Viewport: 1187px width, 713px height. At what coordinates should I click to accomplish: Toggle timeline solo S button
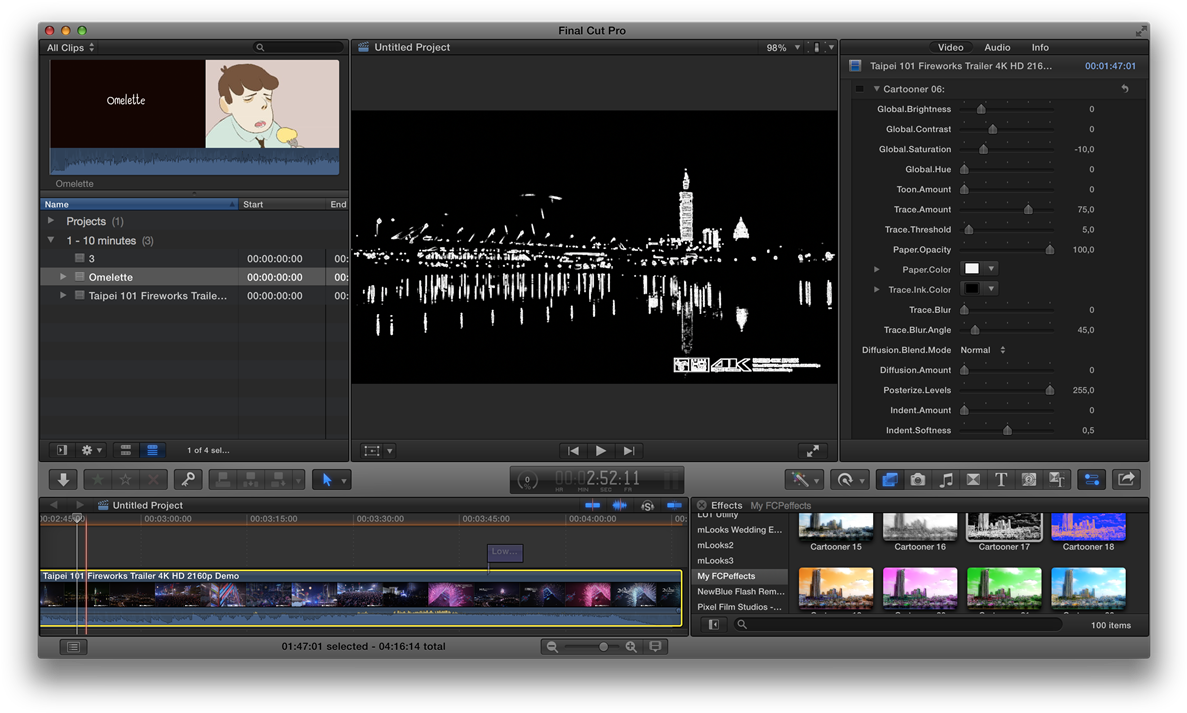(647, 505)
